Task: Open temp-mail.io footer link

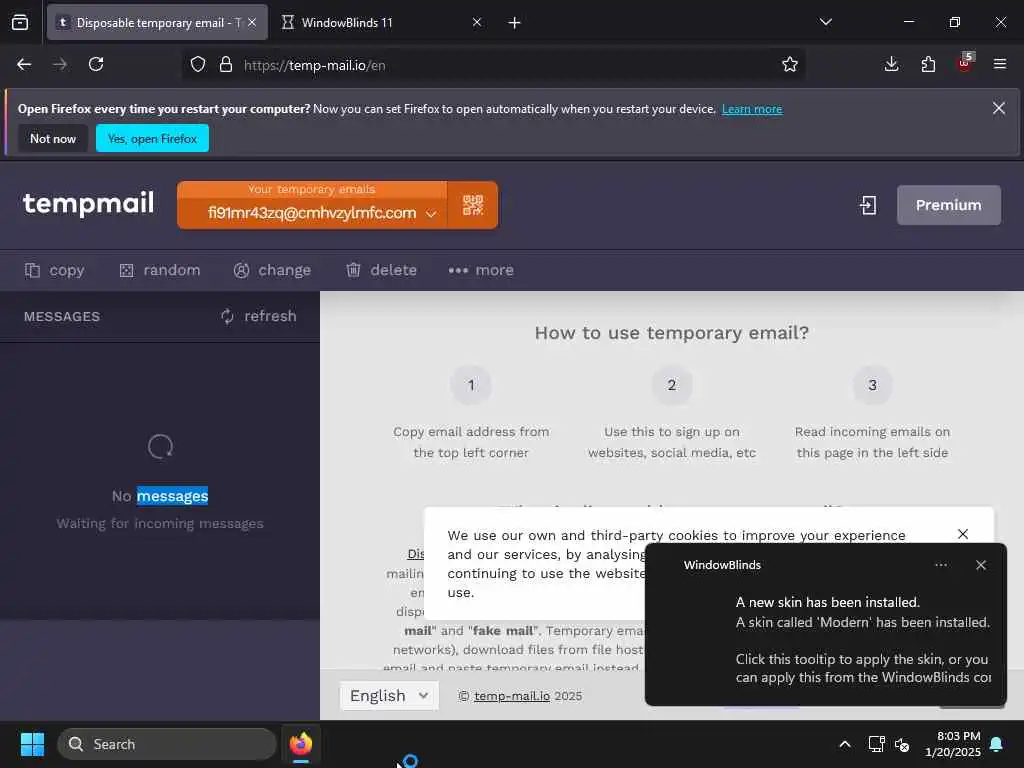Action: click(x=512, y=696)
